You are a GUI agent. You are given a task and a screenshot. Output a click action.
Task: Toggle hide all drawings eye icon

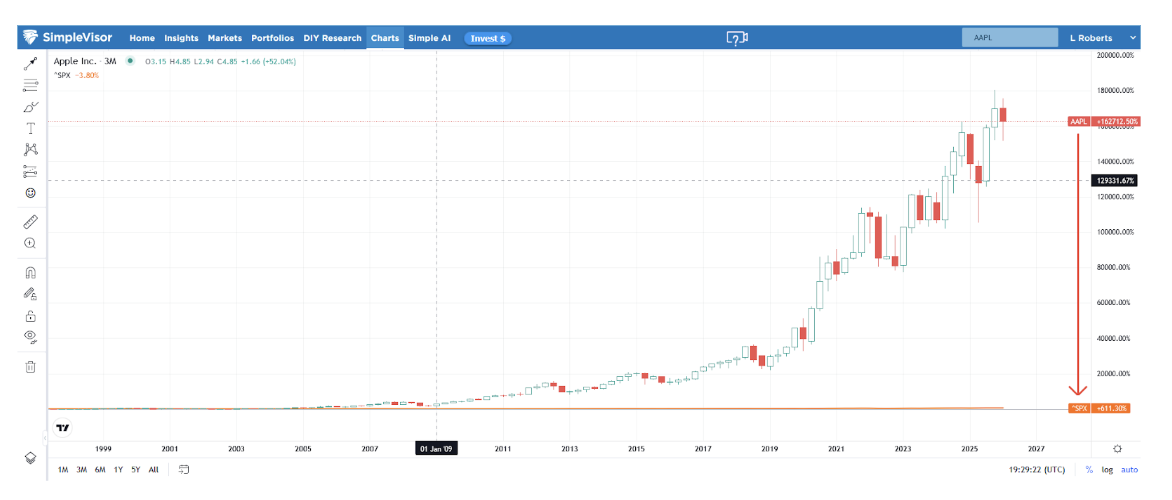[31, 336]
